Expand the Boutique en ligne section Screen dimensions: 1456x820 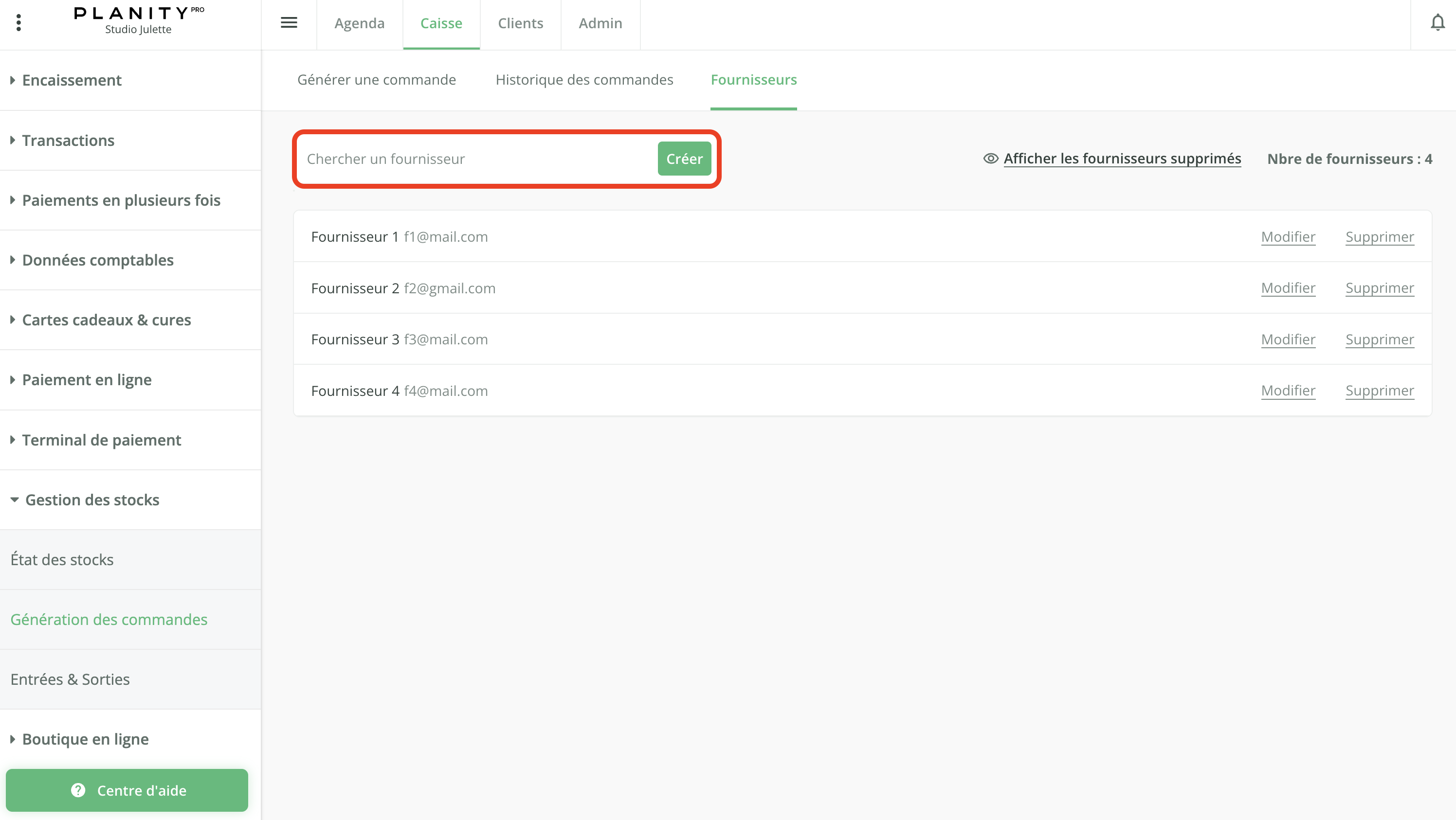click(85, 739)
